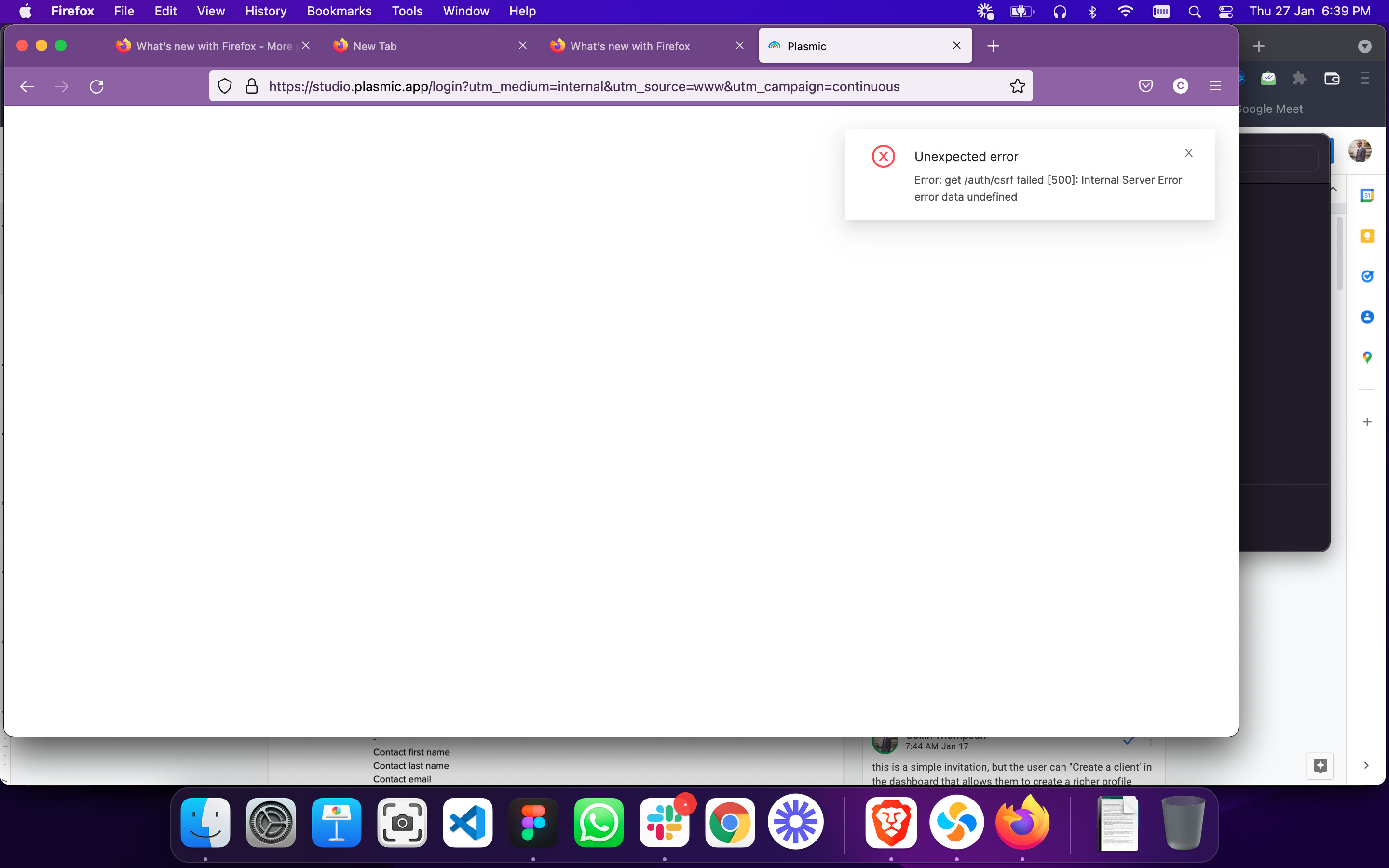The width and height of the screenshot is (1389, 868).
Task: Open the Save to Pocket icon
Action: (1145, 86)
